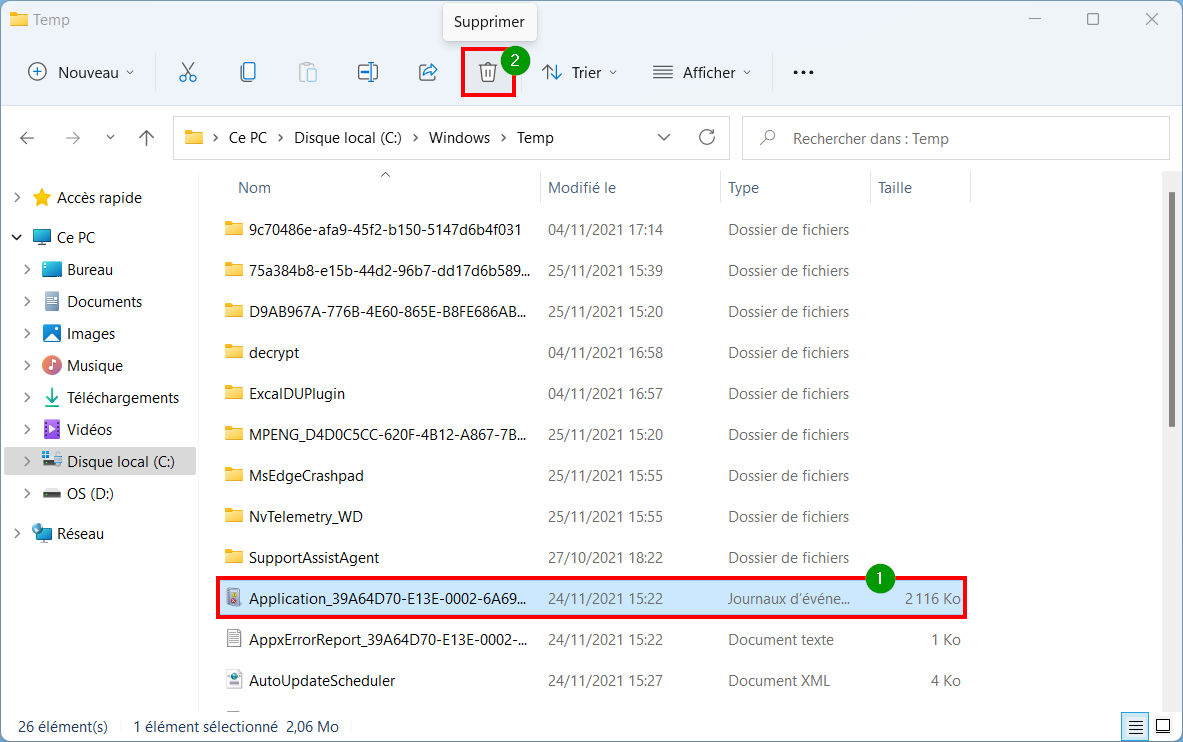Switch to large thumbnails view in status bar
Viewport: 1183px width, 742px height.
(x=1163, y=727)
